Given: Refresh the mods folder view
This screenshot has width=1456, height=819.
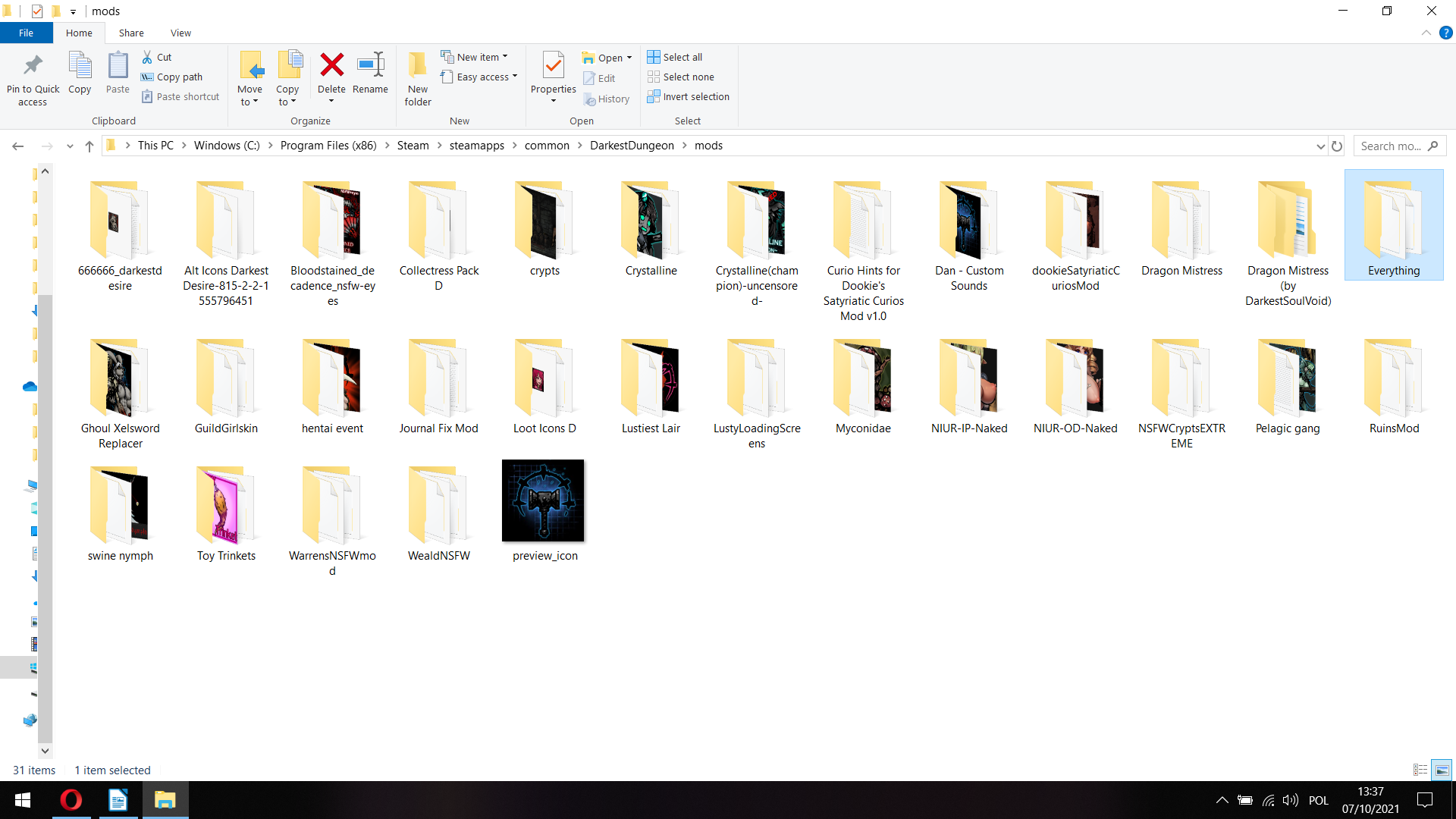Looking at the screenshot, I should pyautogui.click(x=1337, y=146).
